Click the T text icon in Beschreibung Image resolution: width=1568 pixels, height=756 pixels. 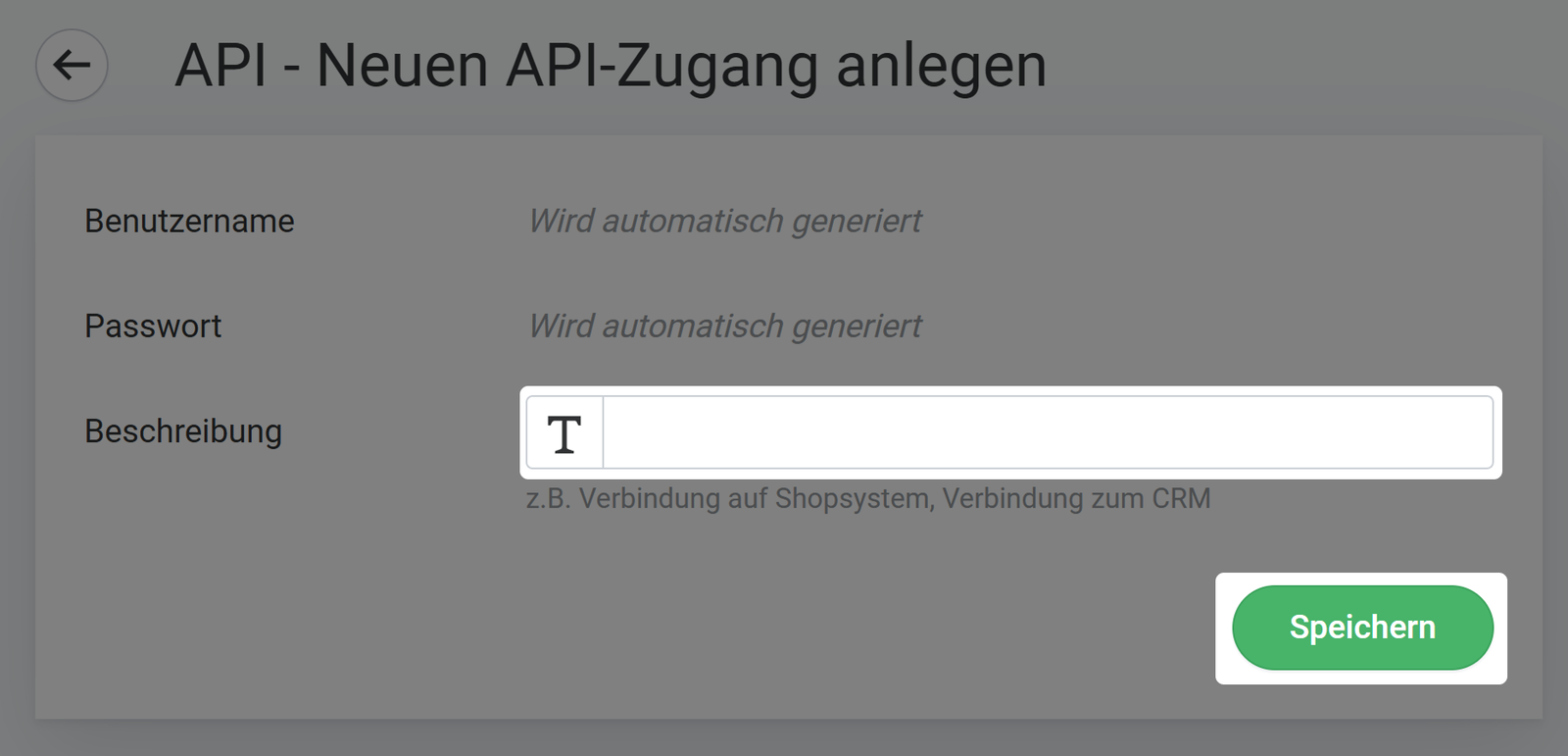(564, 433)
